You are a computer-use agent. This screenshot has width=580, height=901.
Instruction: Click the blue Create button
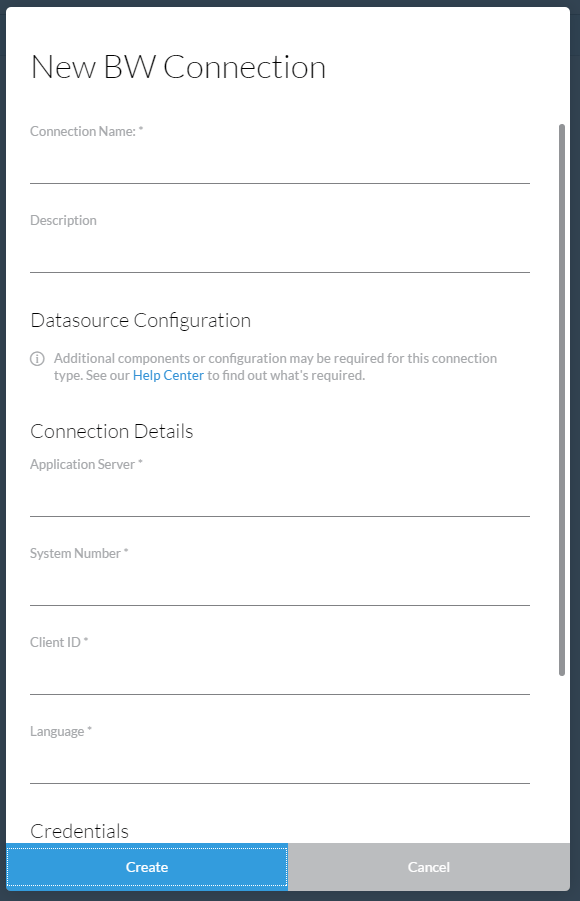(x=147, y=867)
